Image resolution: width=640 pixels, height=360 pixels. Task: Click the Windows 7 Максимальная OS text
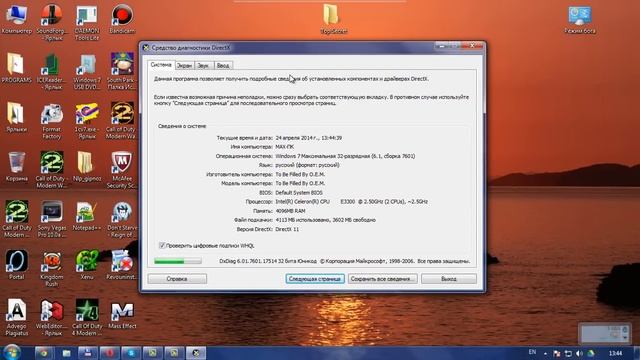click(x=345, y=156)
